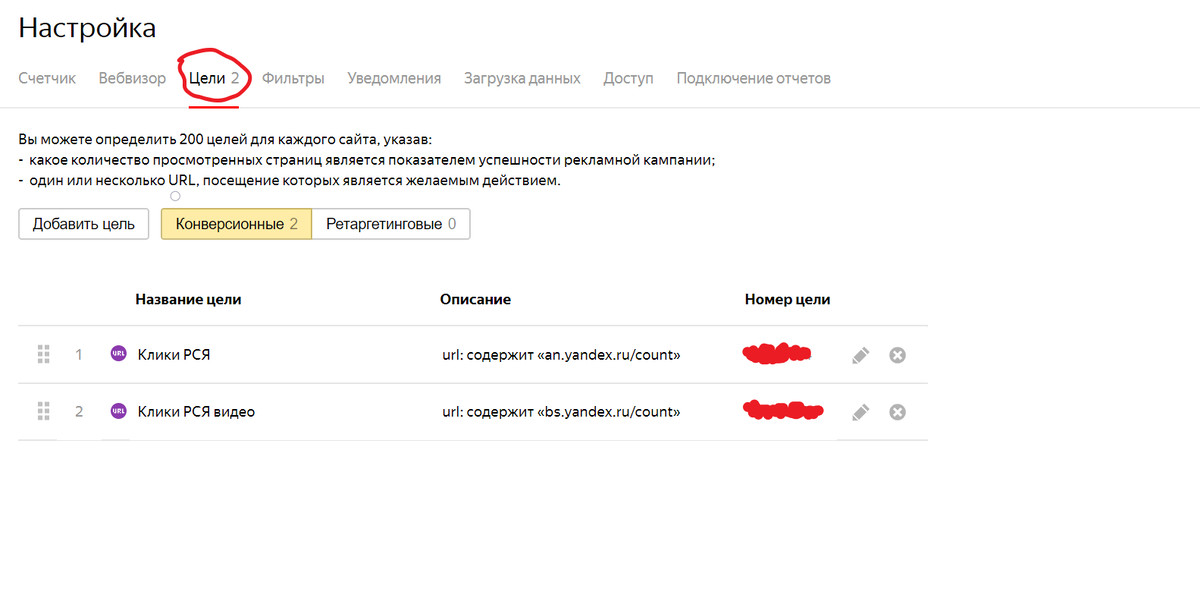Click the URL icon beside Клики РСЯ видео

[x=119, y=411]
